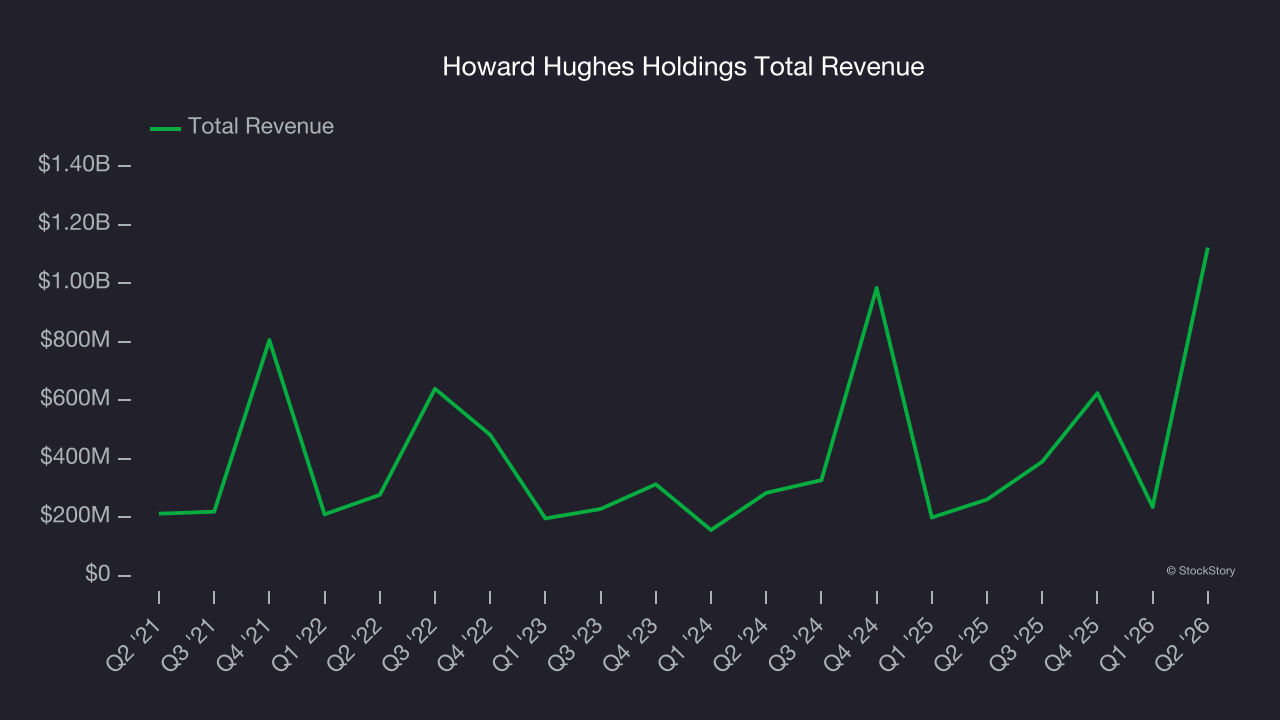Click the Q4 '25 data point on line
1280x720 pixels.
point(1098,393)
